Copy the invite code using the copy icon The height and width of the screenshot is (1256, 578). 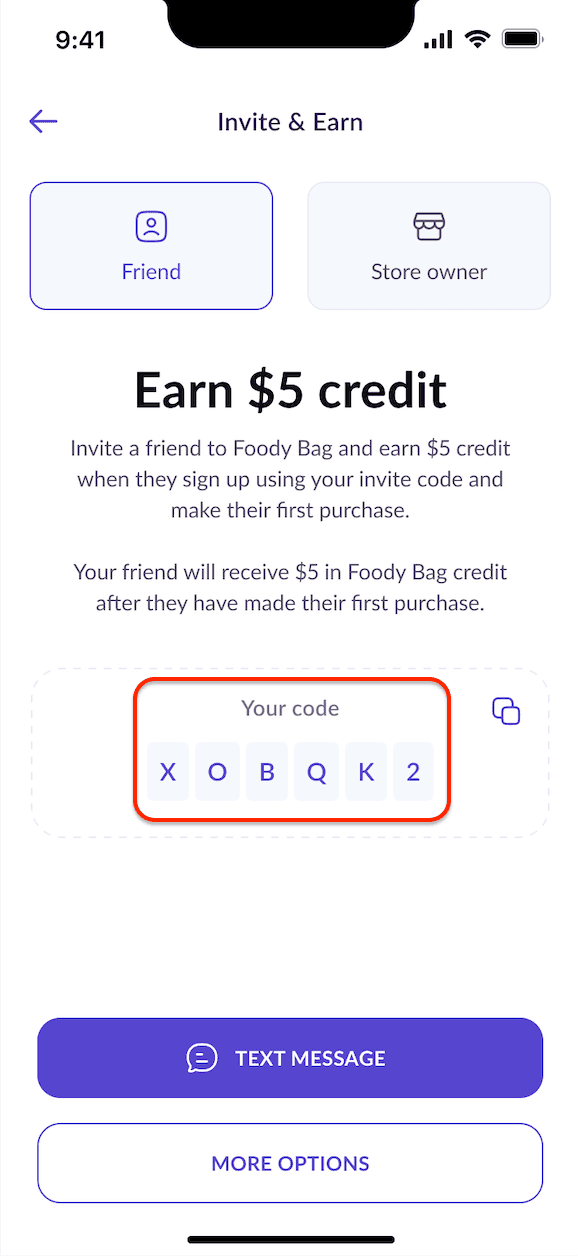click(506, 710)
